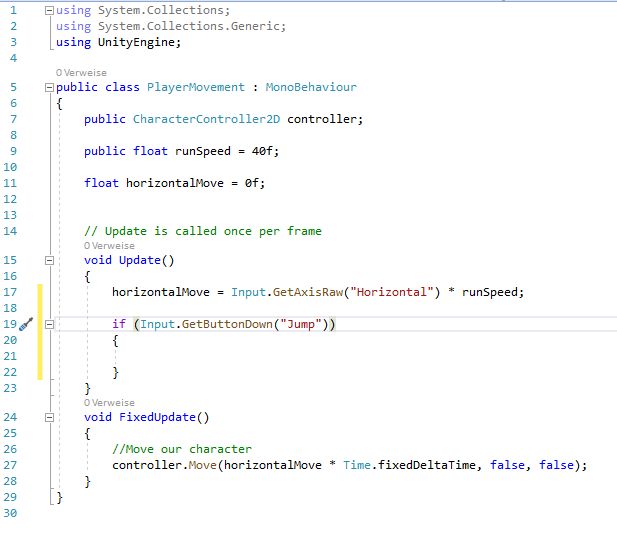Click the CharacterController2D type name

click(x=207, y=119)
